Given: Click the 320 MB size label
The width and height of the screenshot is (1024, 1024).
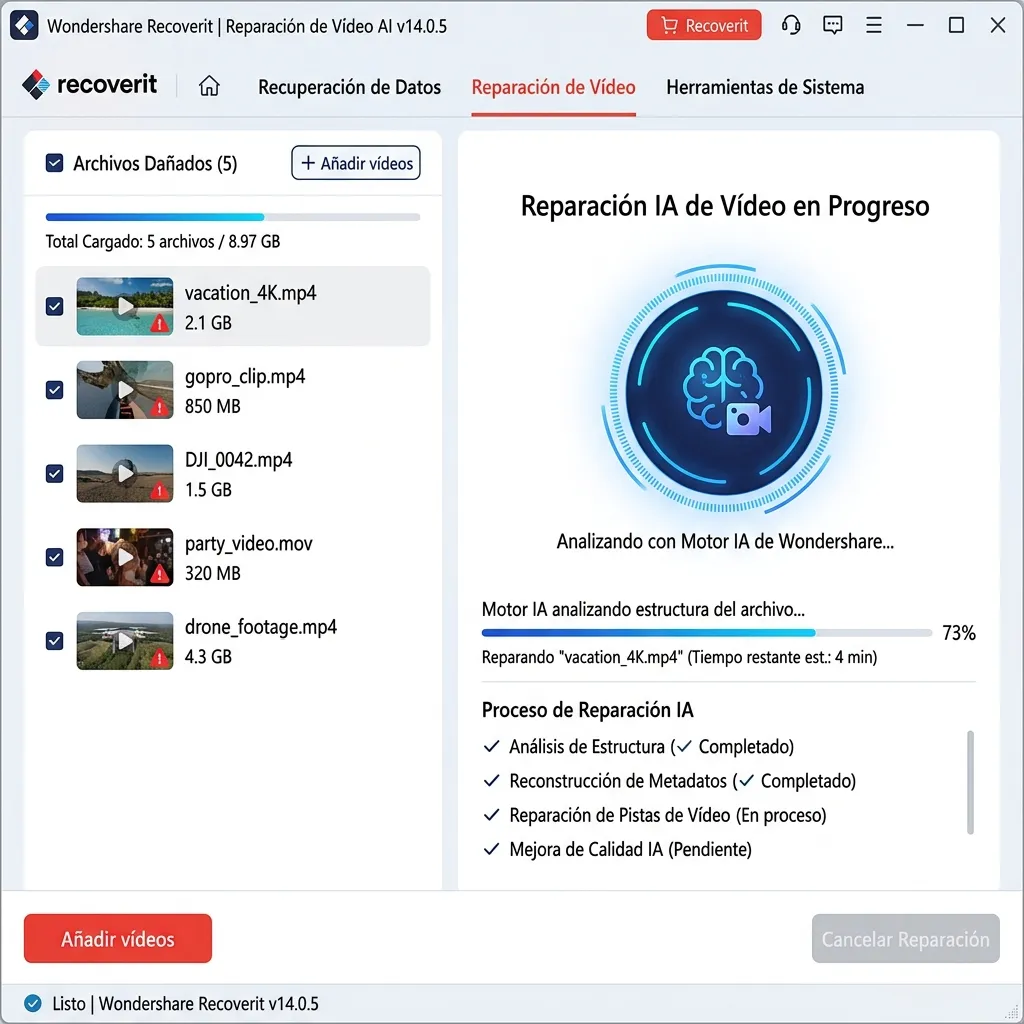Looking at the screenshot, I should pos(212,573).
